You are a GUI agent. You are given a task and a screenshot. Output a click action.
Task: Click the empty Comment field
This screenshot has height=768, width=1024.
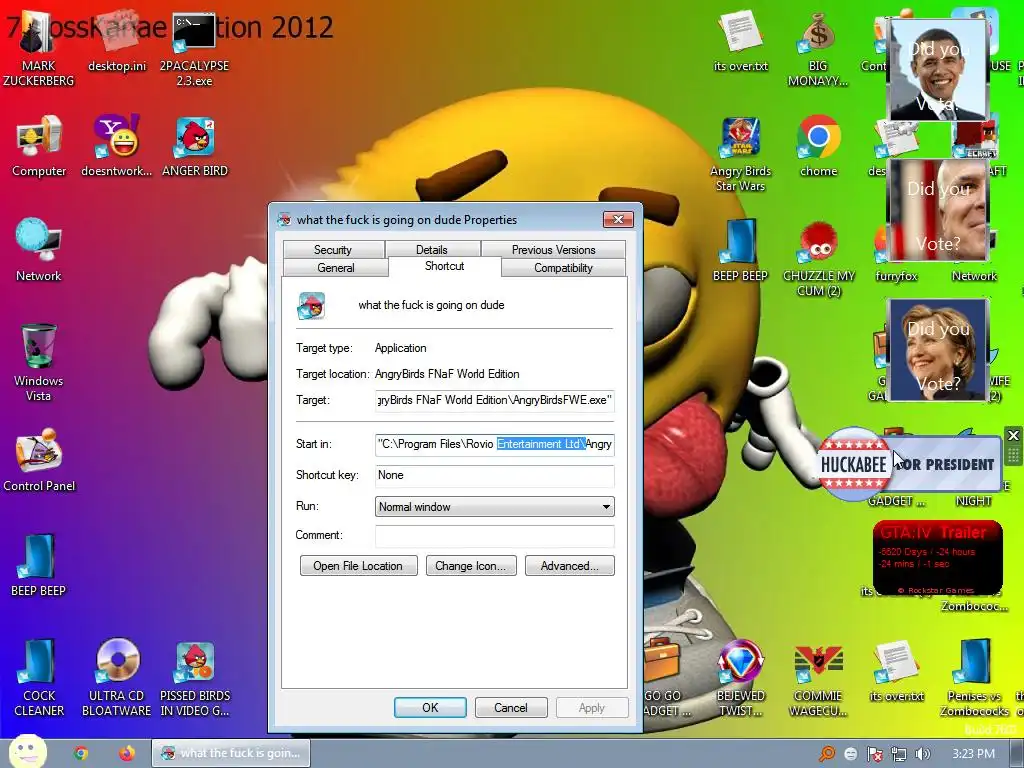pyautogui.click(x=494, y=536)
